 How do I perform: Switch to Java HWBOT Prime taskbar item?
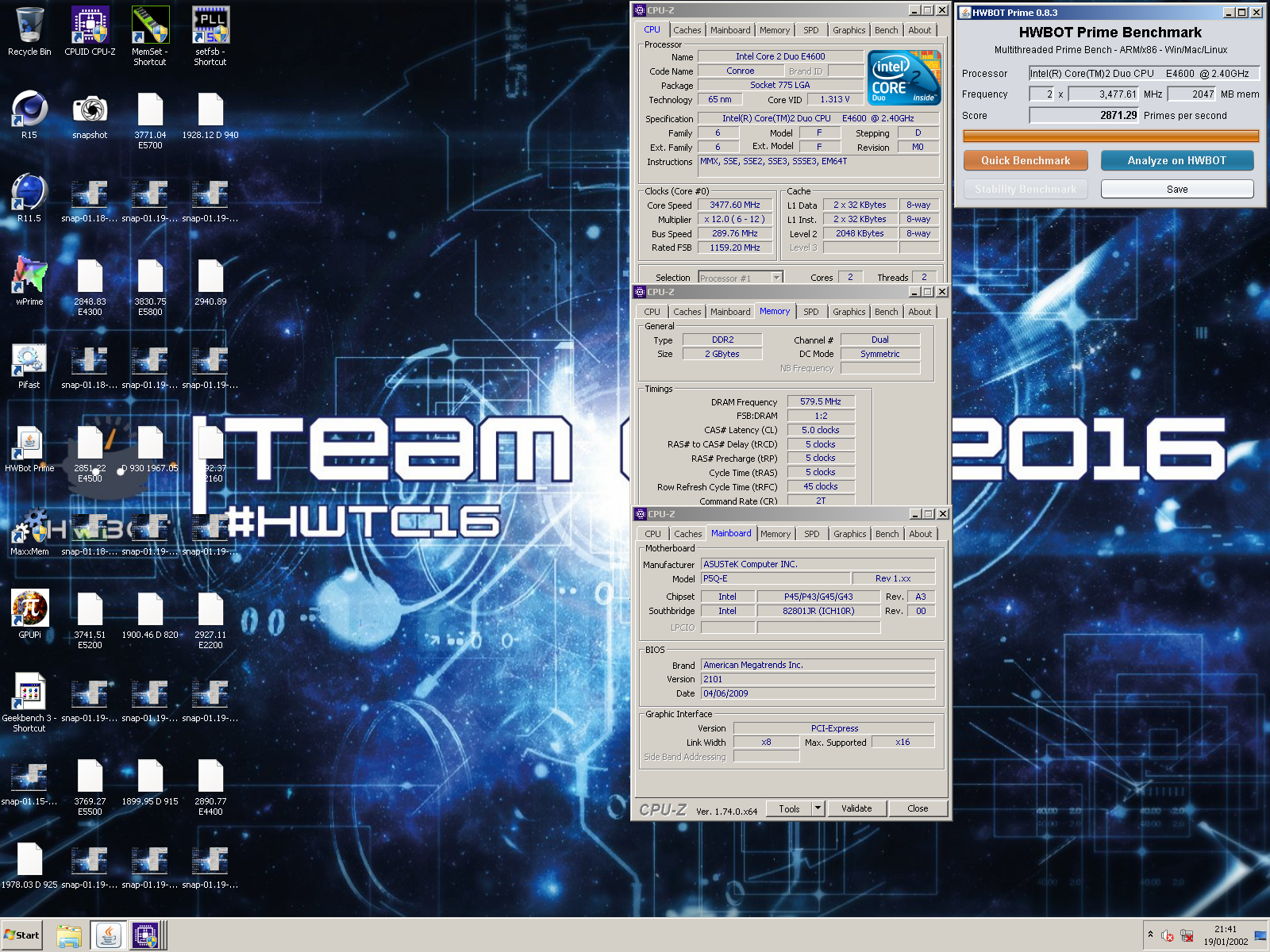(108, 935)
